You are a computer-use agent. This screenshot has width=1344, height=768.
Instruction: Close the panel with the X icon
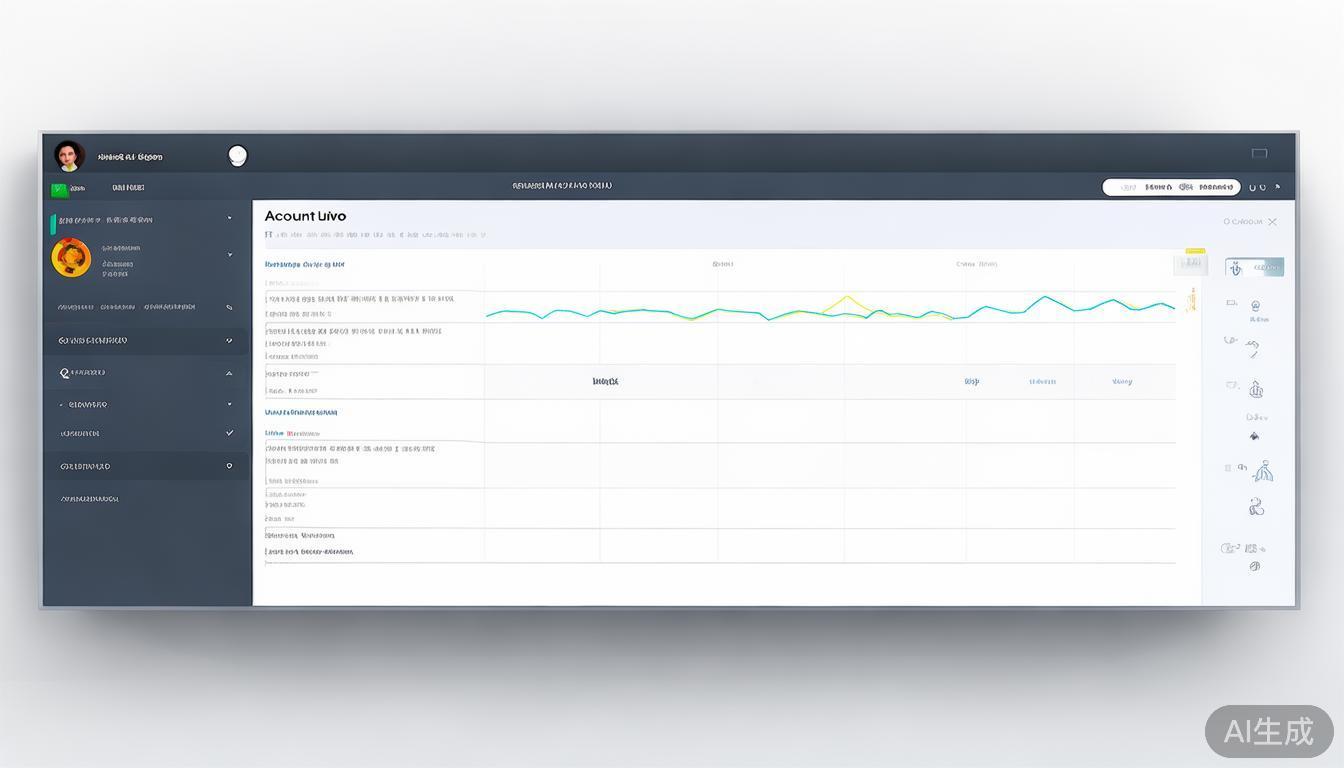pos(1272,222)
